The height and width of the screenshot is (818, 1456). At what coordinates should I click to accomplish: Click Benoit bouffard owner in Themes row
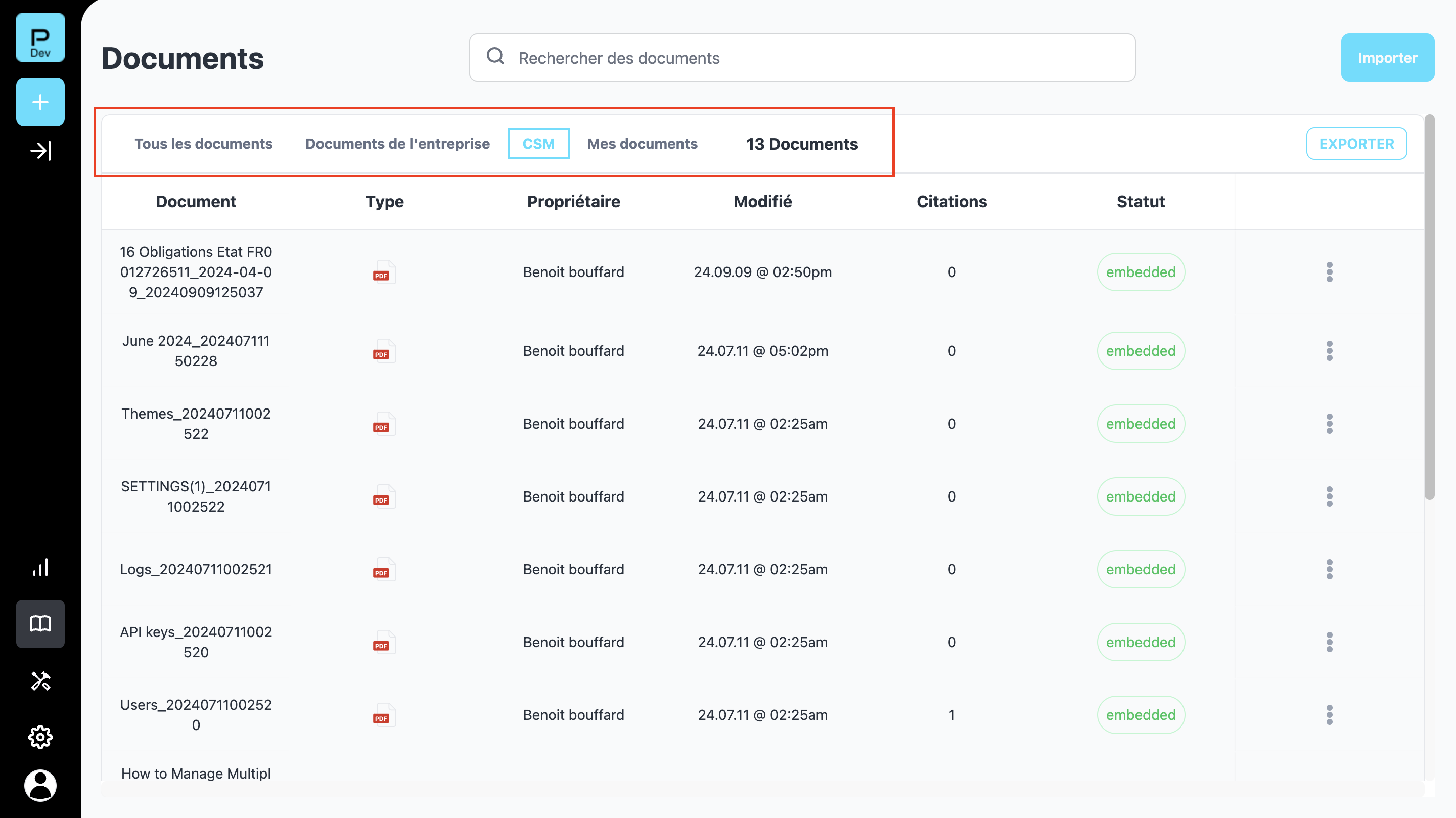point(573,424)
